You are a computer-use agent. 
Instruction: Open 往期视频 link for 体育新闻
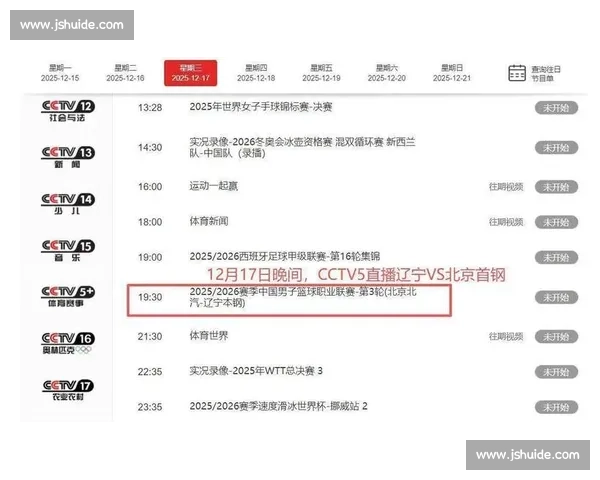506,222
